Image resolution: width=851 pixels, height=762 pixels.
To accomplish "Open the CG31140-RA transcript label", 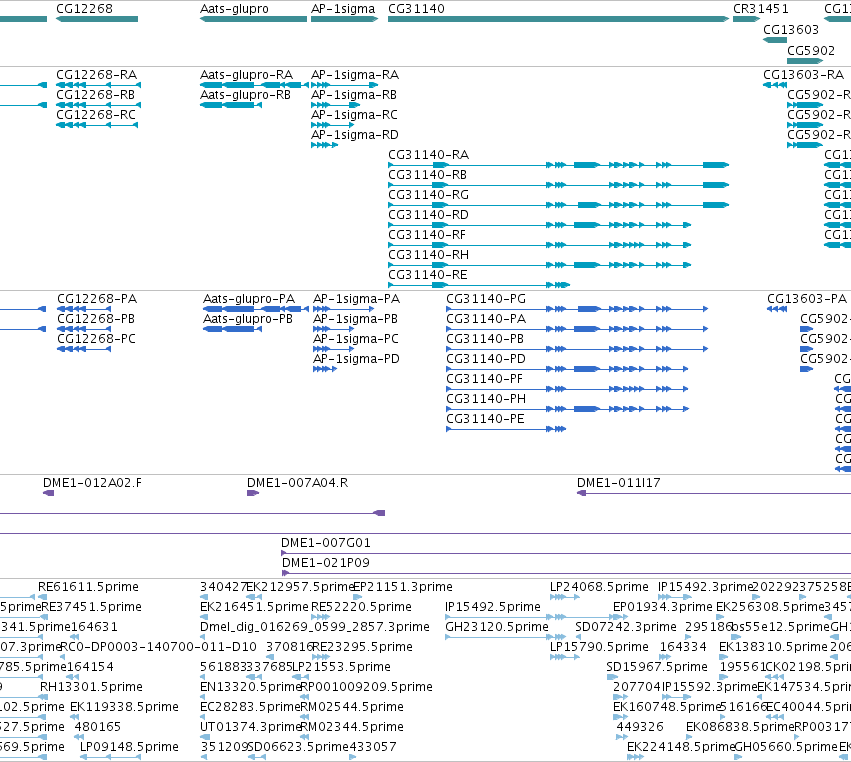I will click(428, 155).
